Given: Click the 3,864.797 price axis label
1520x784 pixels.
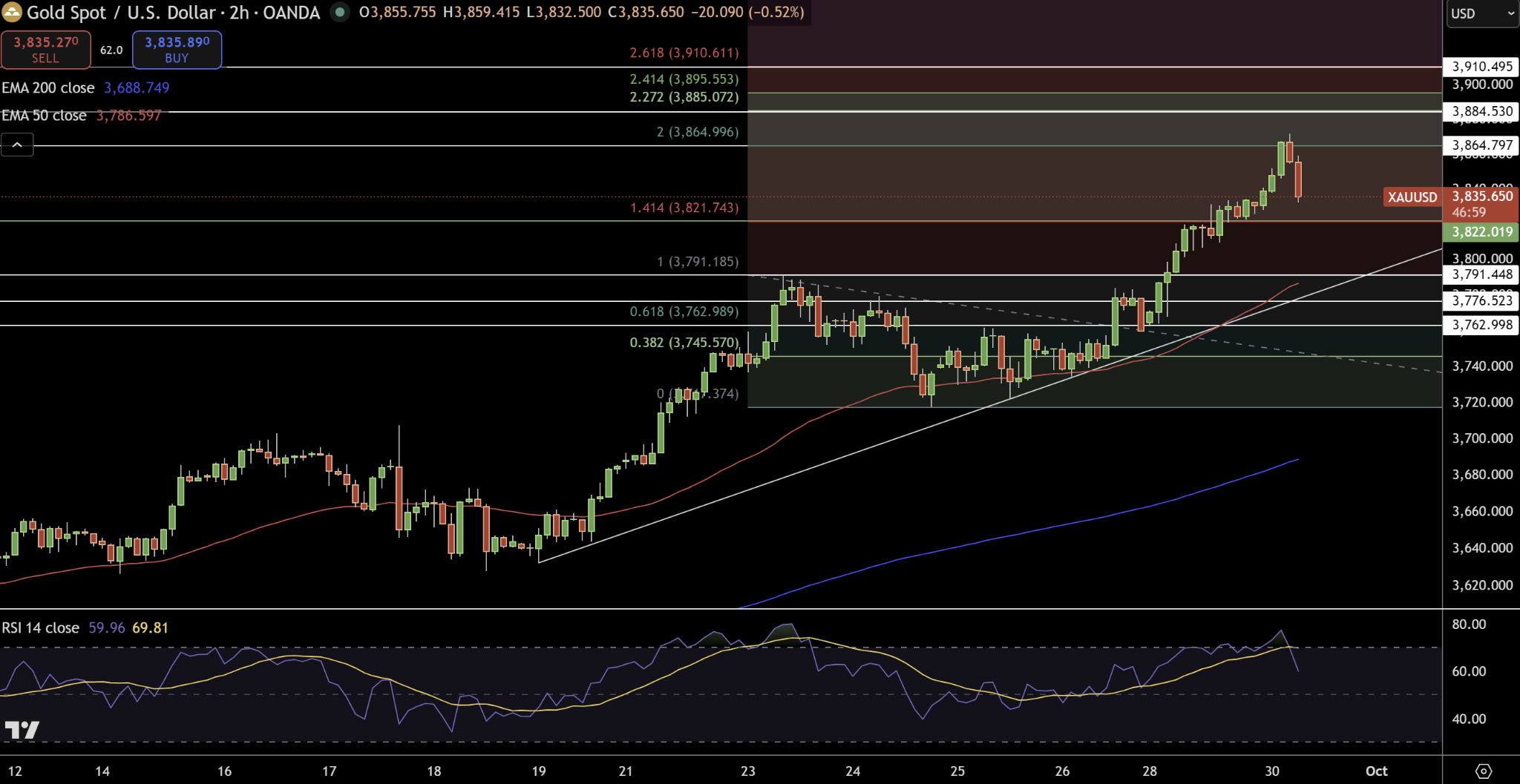Looking at the screenshot, I should pyautogui.click(x=1482, y=145).
